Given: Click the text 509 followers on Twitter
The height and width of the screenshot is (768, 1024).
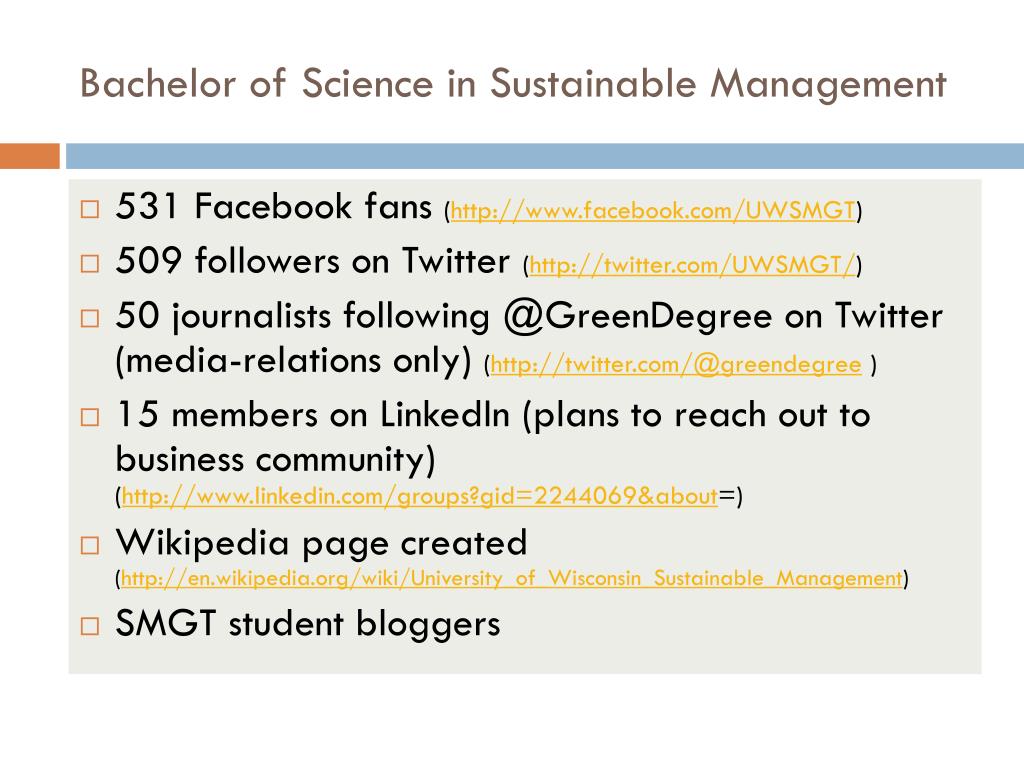Looking at the screenshot, I should pyautogui.click(x=312, y=261).
